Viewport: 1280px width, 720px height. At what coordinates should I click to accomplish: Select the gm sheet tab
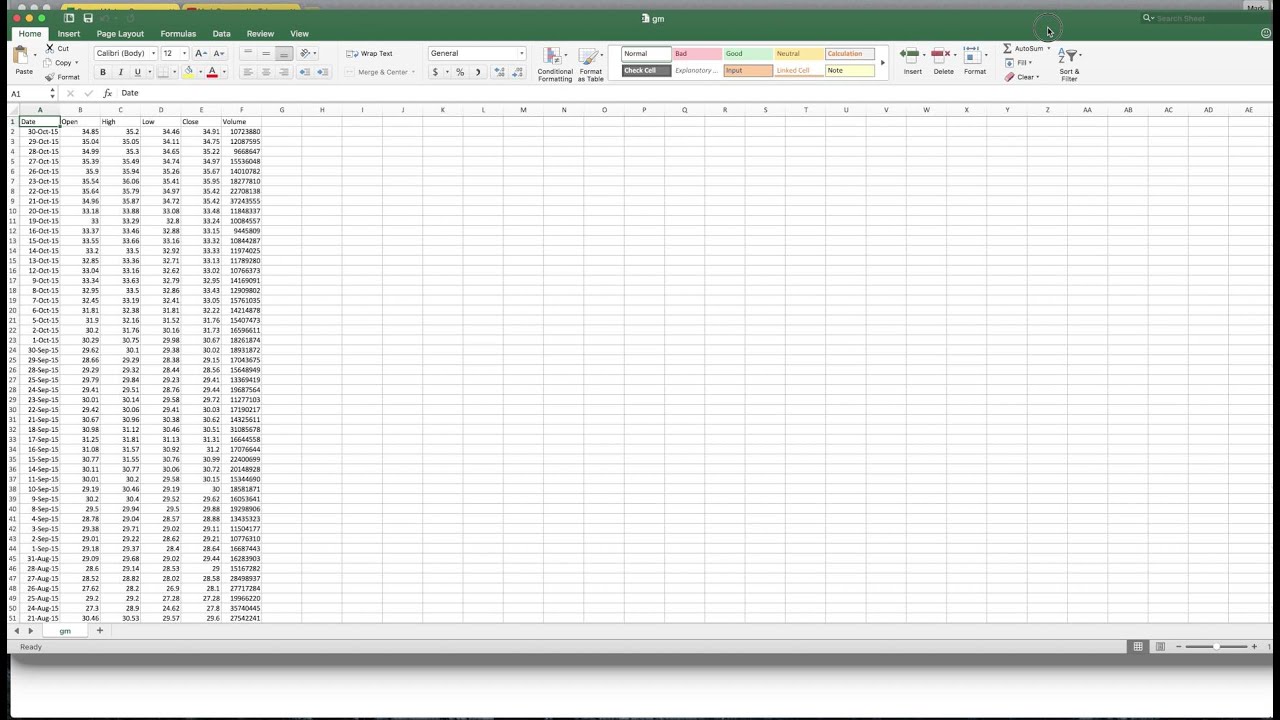[x=65, y=631]
